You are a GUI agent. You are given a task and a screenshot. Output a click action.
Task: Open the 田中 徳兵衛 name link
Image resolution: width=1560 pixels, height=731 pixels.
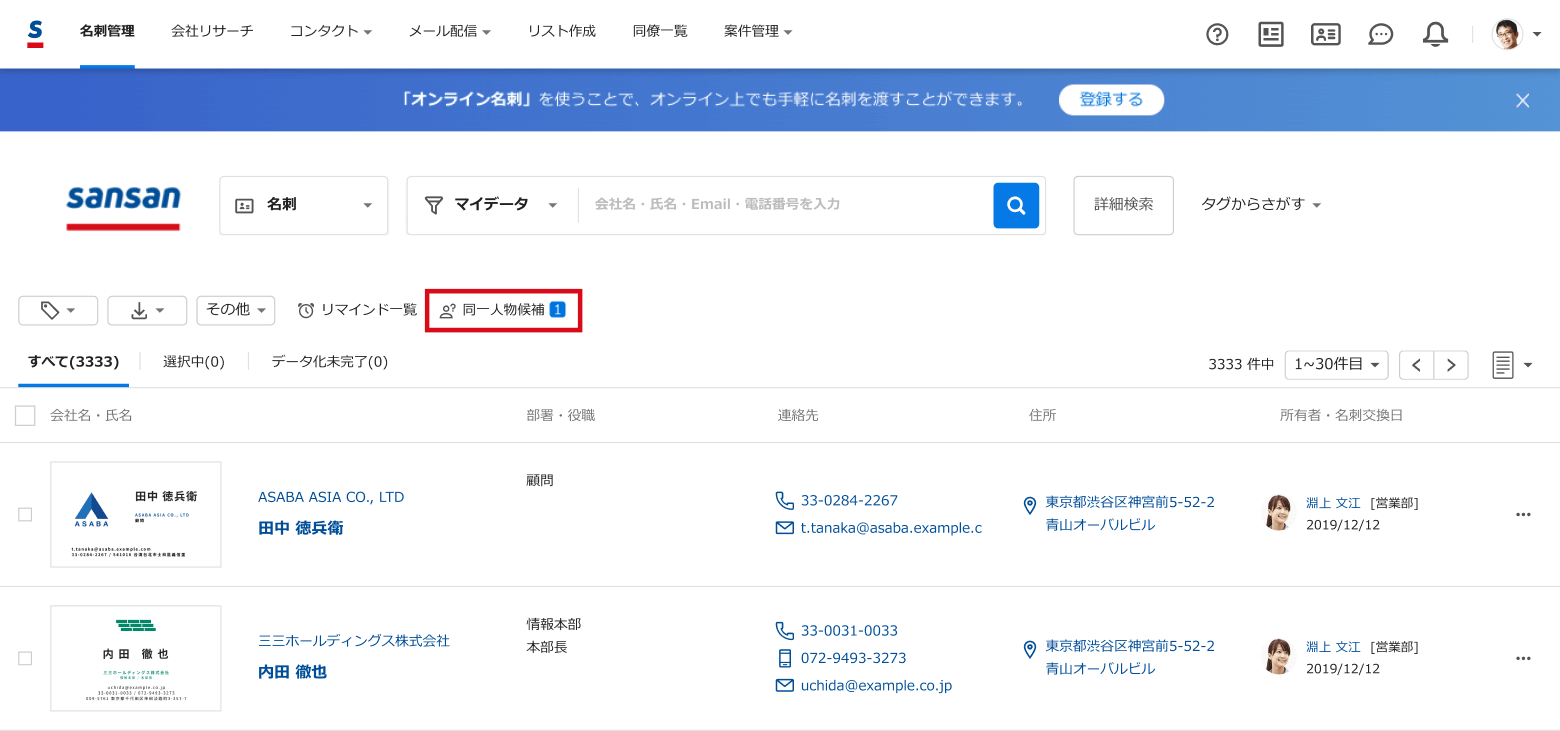pyautogui.click(x=300, y=528)
